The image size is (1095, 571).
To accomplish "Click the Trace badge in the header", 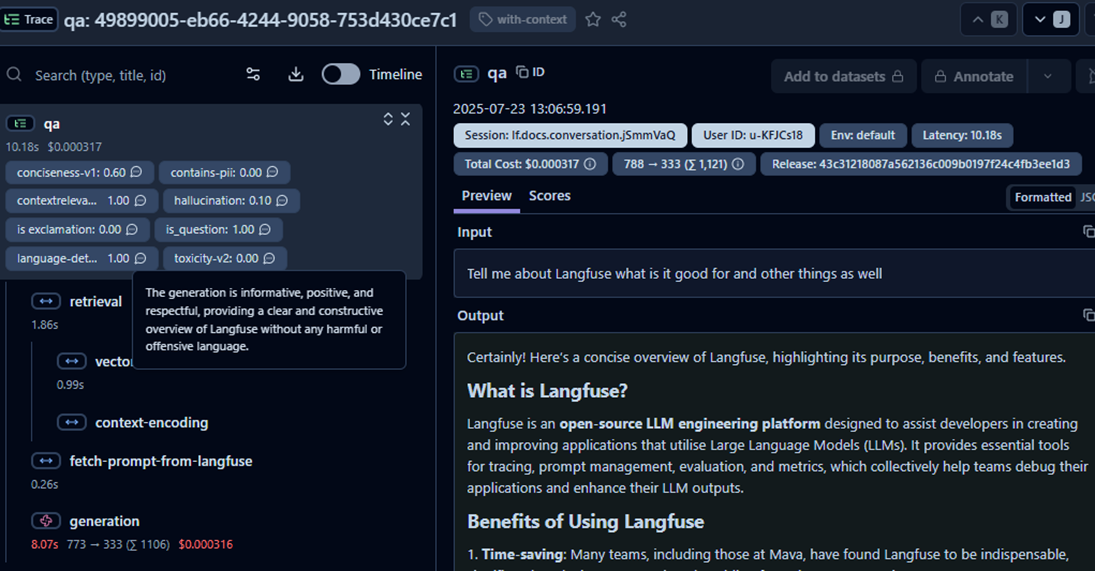I will tap(29, 19).
